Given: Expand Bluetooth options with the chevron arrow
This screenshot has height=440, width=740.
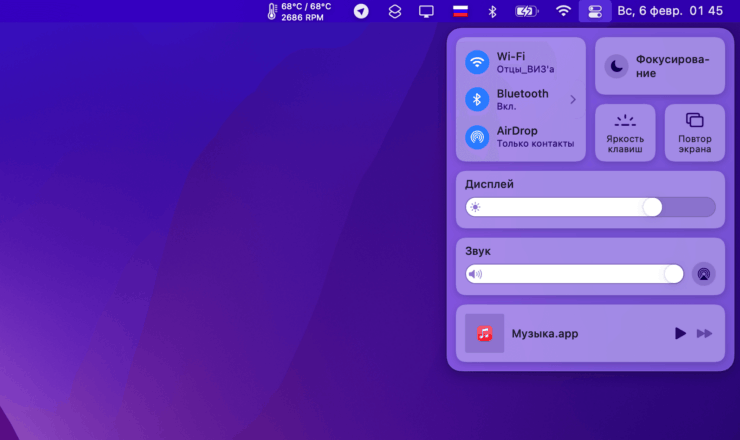Looking at the screenshot, I should pyautogui.click(x=573, y=99).
